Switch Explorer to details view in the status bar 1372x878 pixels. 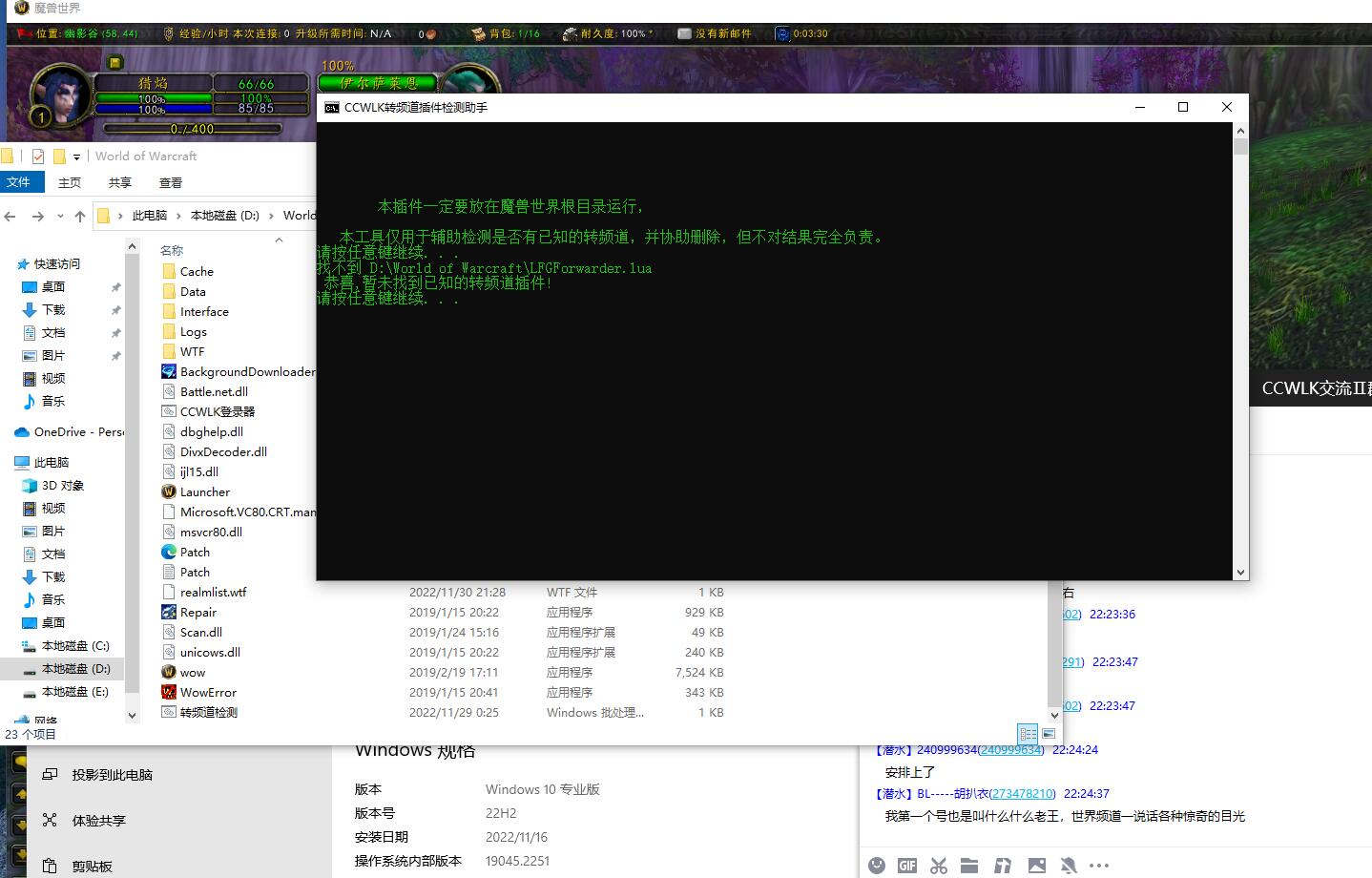pyautogui.click(x=1028, y=733)
